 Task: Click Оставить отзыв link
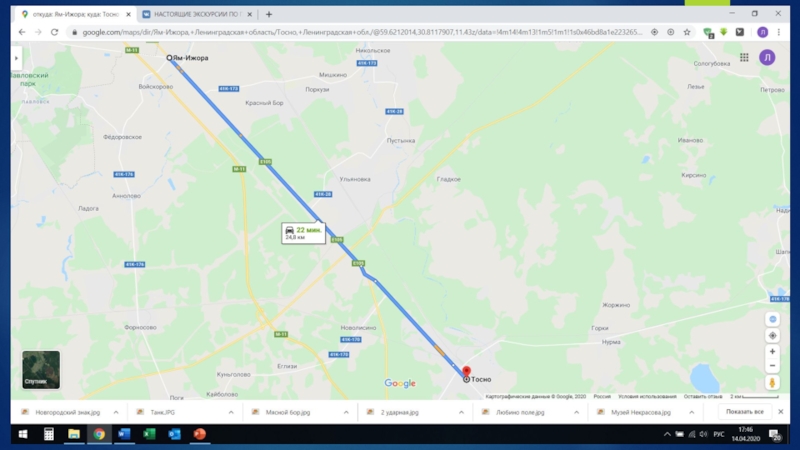click(x=703, y=396)
